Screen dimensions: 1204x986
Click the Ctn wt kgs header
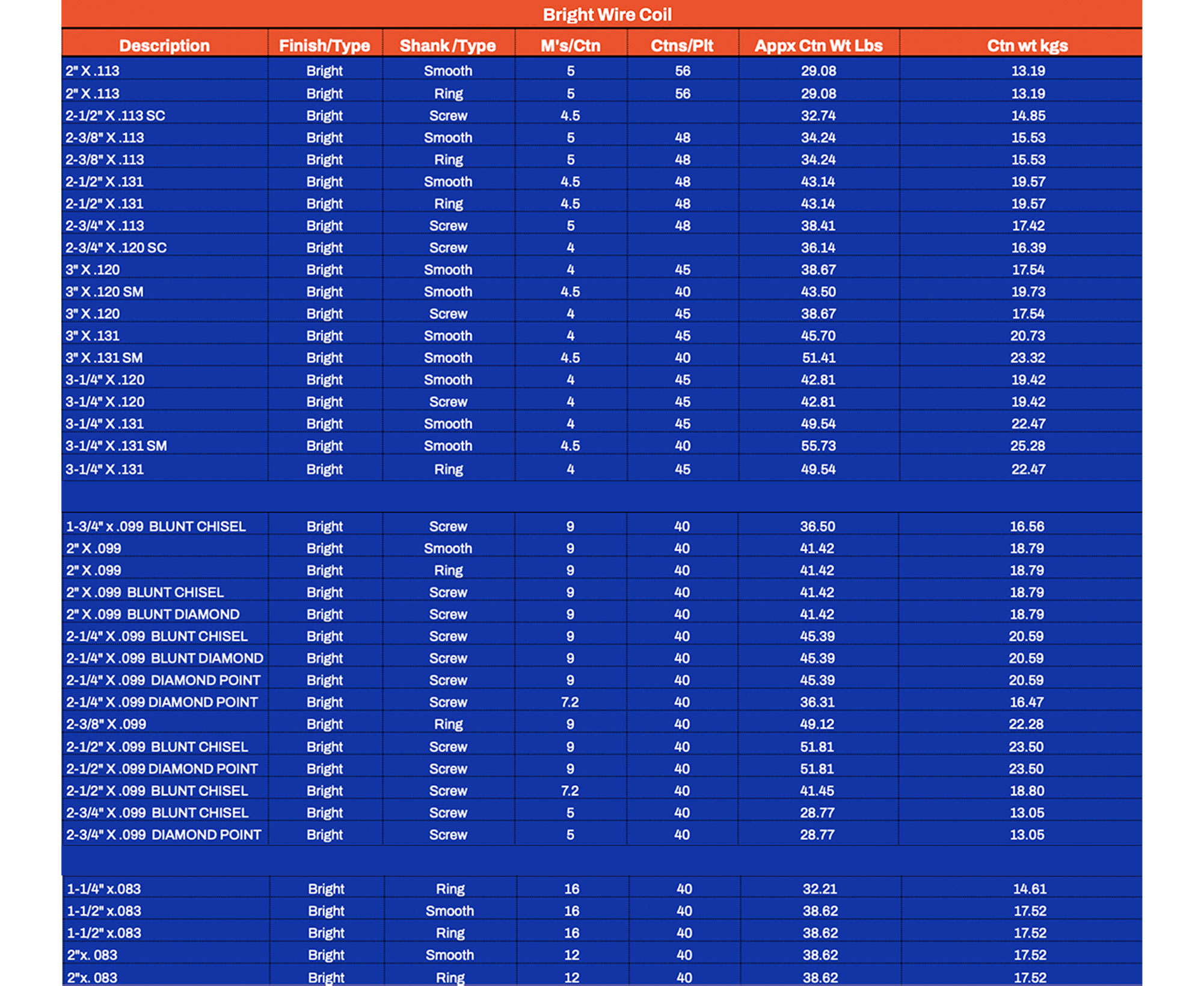point(1027,46)
